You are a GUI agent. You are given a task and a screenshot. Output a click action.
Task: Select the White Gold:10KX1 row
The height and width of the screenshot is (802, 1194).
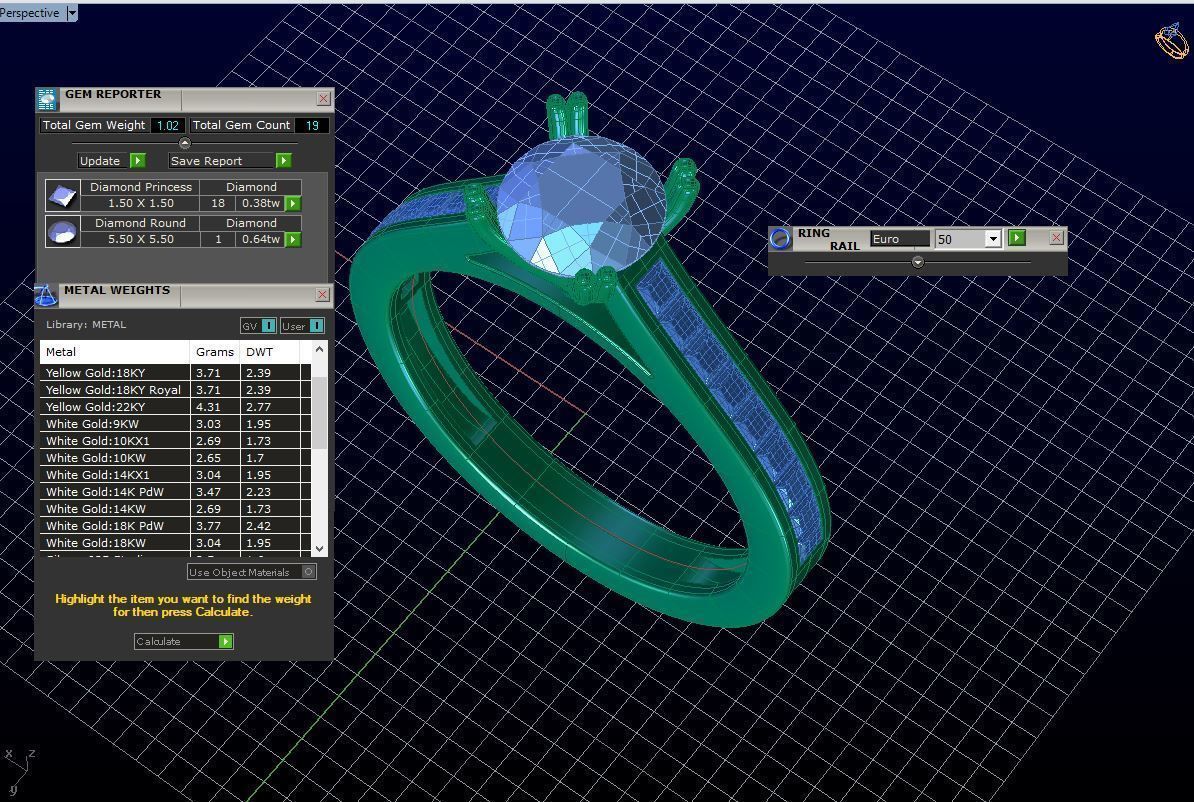pyautogui.click(x=175, y=440)
